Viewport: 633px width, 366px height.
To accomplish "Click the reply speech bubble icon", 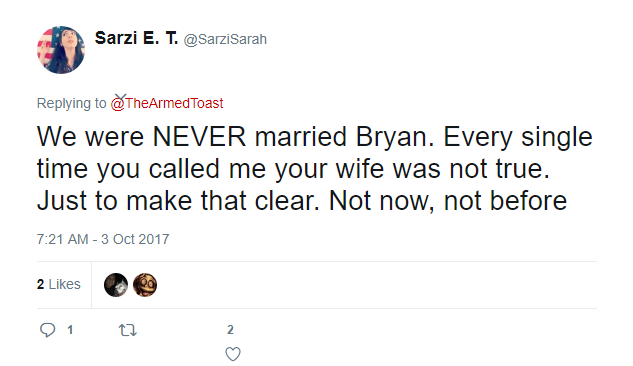I will [x=47, y=330].
